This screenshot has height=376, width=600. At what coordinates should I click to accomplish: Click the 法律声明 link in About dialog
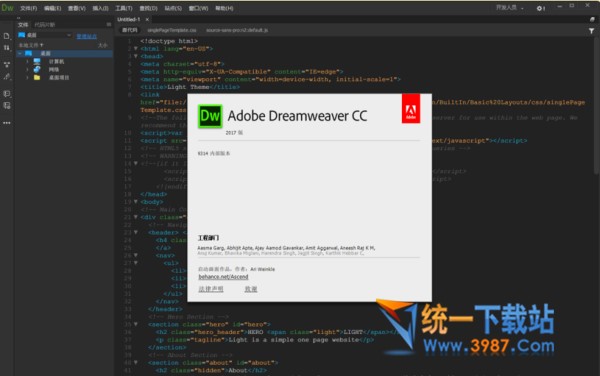[211, 289]
